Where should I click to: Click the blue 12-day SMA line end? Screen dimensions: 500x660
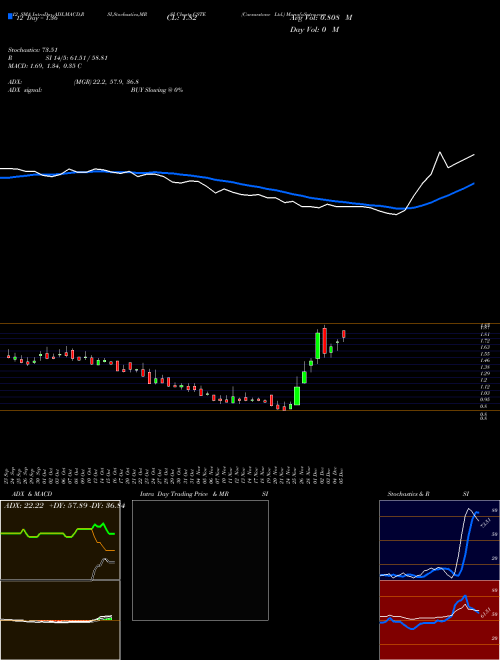474,184
